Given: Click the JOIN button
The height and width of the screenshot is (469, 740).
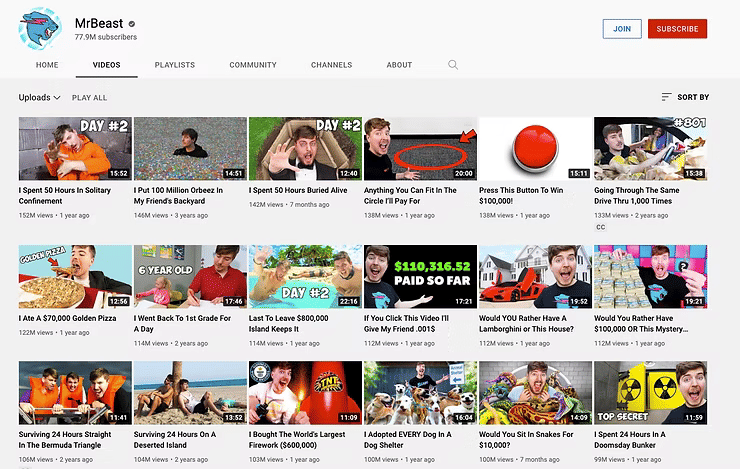Looking at the screenshot, I should pyautogui.click(x=622, y=29).
